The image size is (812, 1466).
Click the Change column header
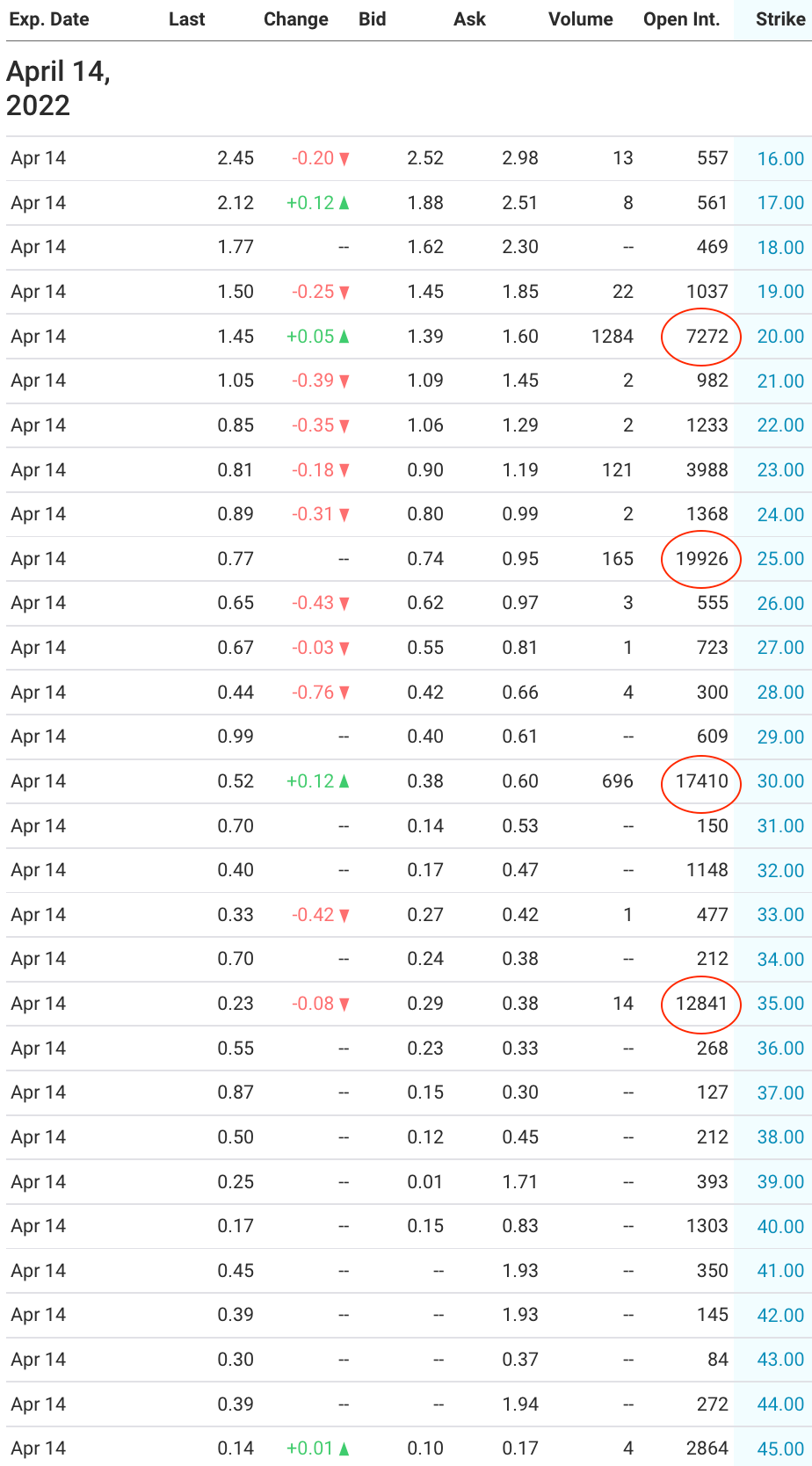coord(296,19)
